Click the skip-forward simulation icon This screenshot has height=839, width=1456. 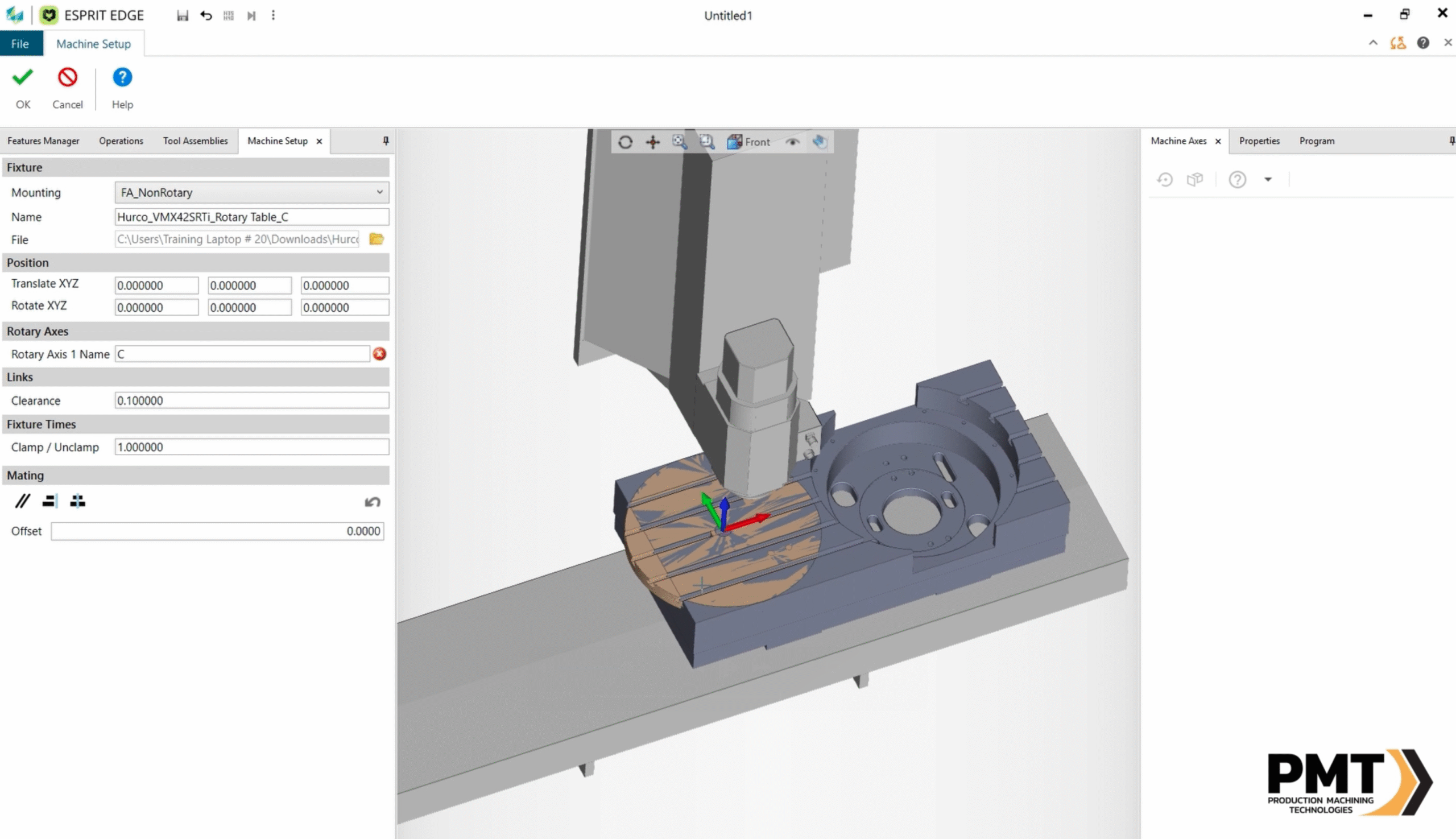click(251, 15)
